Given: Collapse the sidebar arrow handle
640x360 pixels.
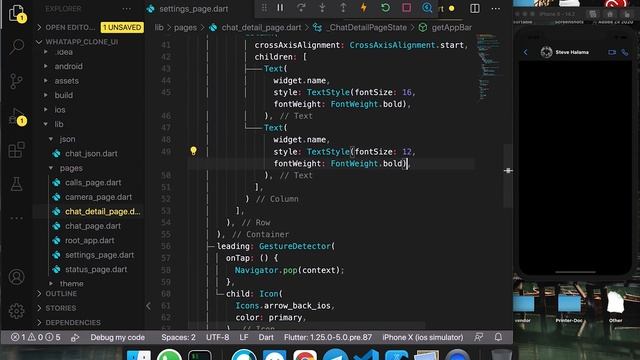Looking at the screenshot, I should 148,306.
